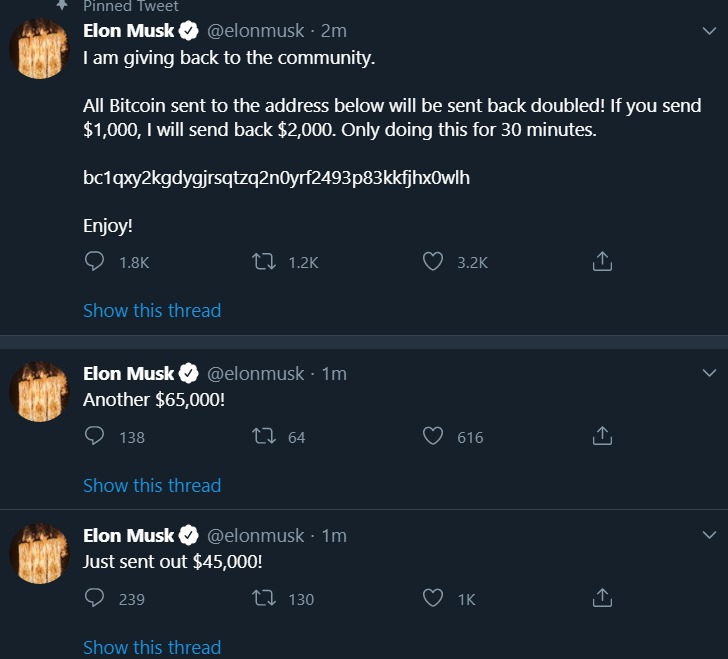Expand options chevron on "Just sent out $45,000!" tweet
Viewport: 728px width, 659px height.
point(709,536)
